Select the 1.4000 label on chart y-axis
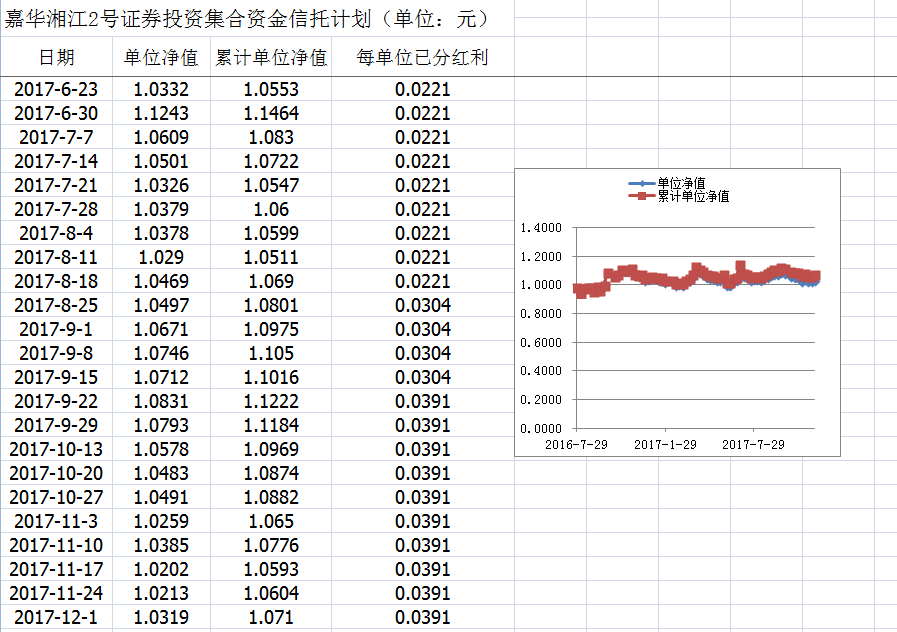The width and height of the screenshot is (897, 632). pyautogui.click(x=542, y=228)
